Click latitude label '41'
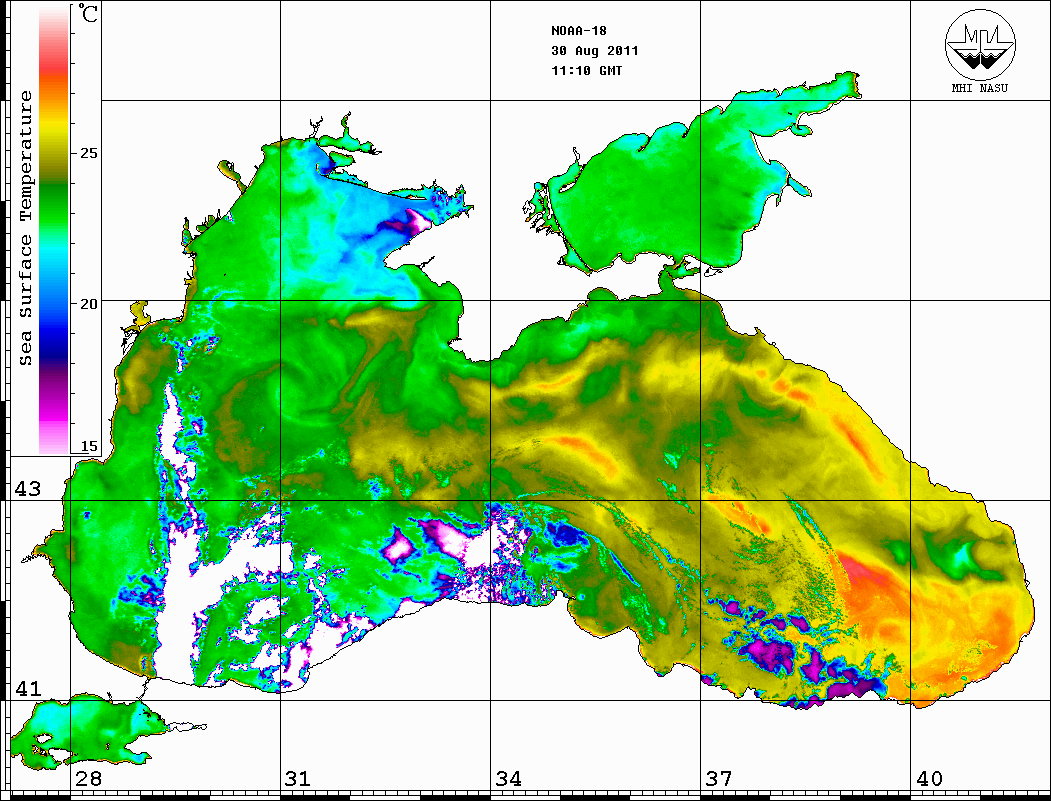This screenshot has width=1051, height=801. 28,688
